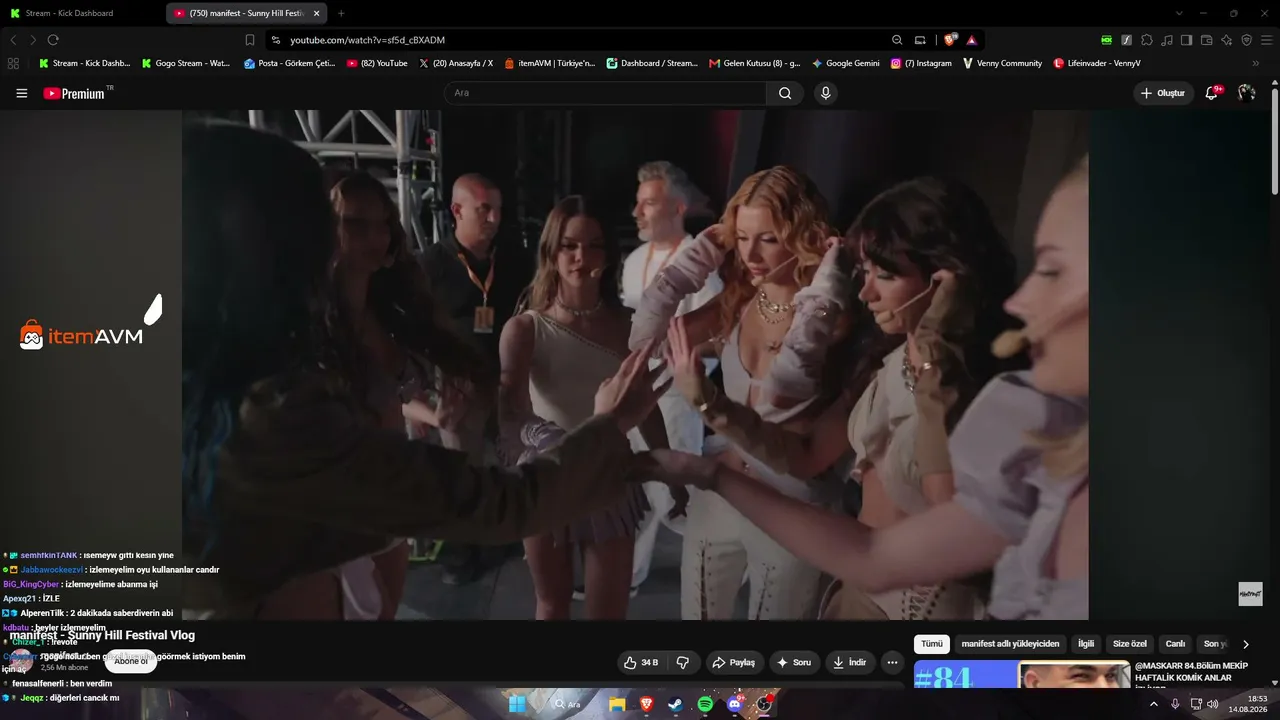Image resolution: width=1280 pixels, height=720 pixels.
Task: Open (20) Anasayfa / X bookmark
Action: [456, 63]
